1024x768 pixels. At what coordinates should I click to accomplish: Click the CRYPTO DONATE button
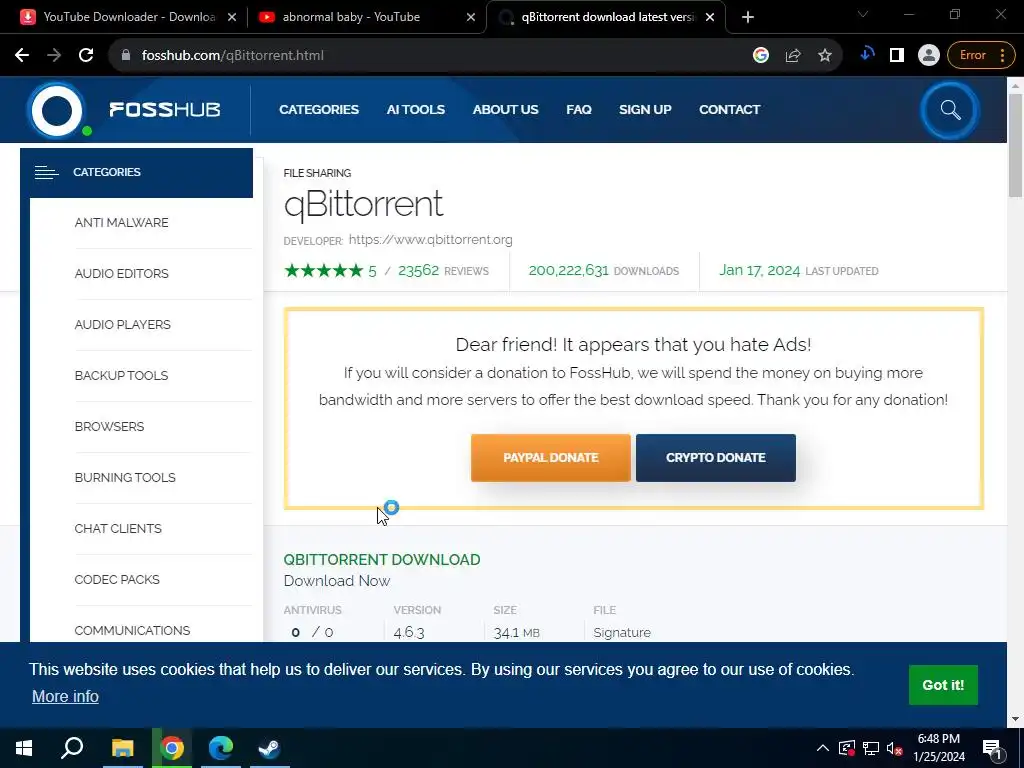[716, 458]
